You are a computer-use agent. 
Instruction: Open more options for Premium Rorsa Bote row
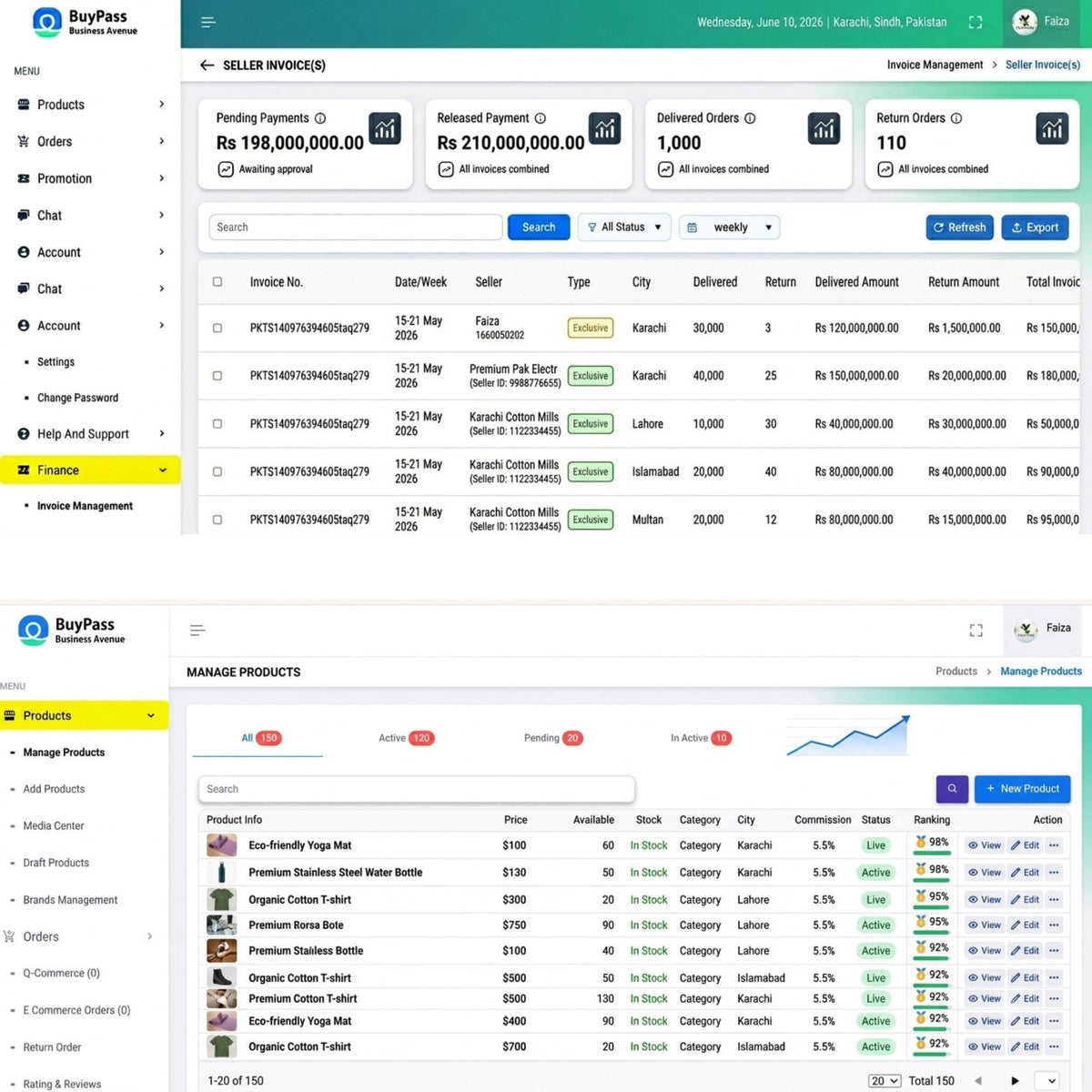(x=1054, y=925)
